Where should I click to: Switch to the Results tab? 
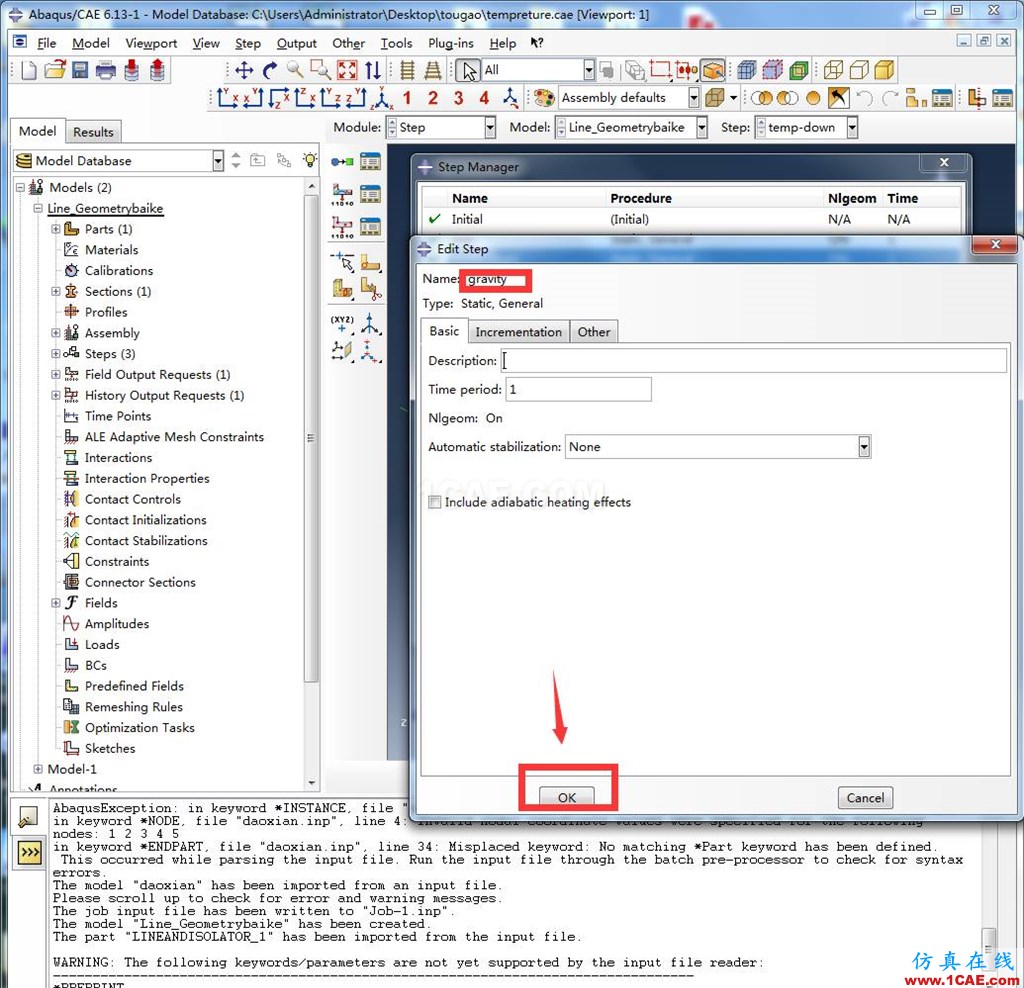[93, 132]
